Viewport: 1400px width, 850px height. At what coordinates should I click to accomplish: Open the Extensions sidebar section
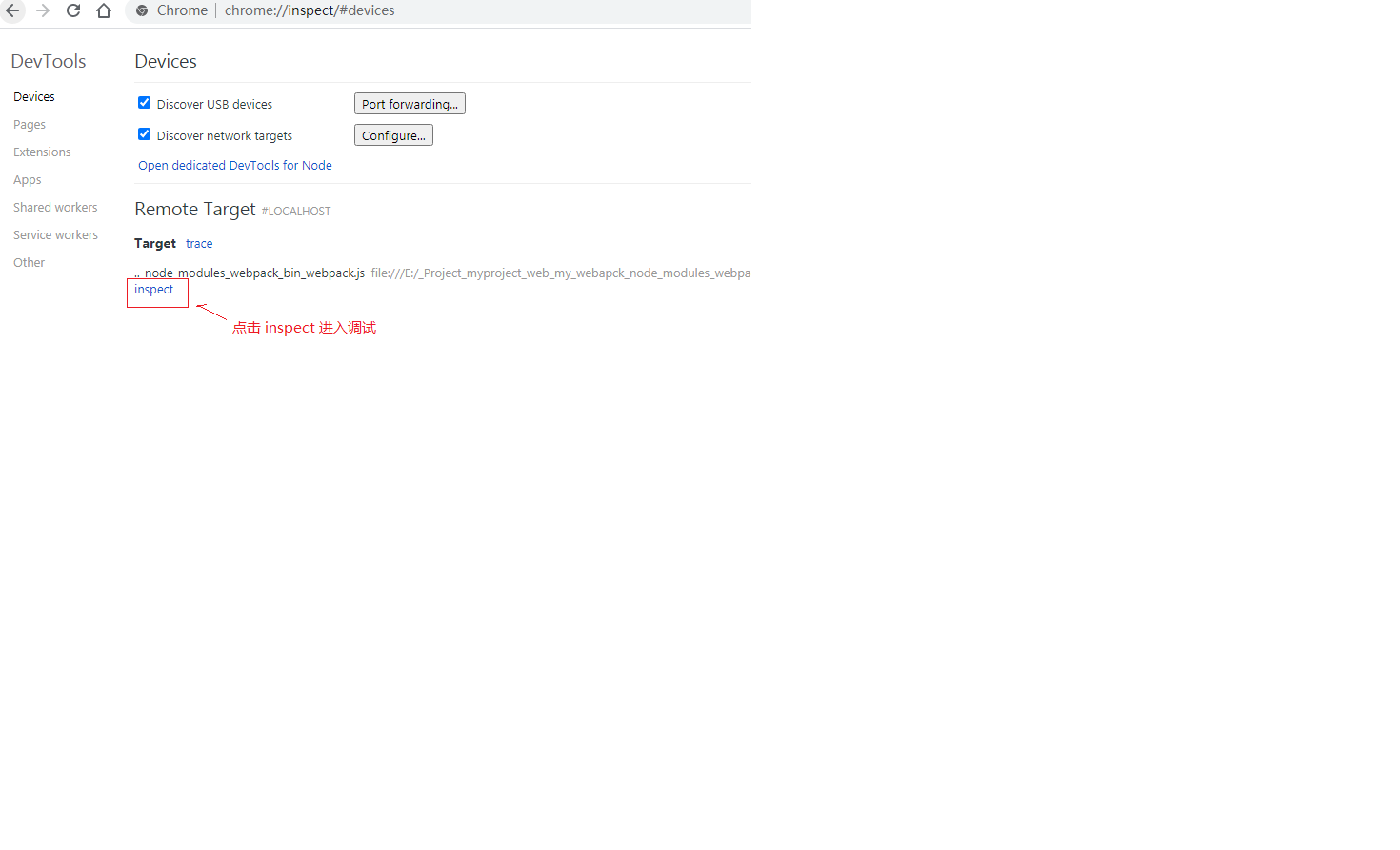[x=42, y=152]
